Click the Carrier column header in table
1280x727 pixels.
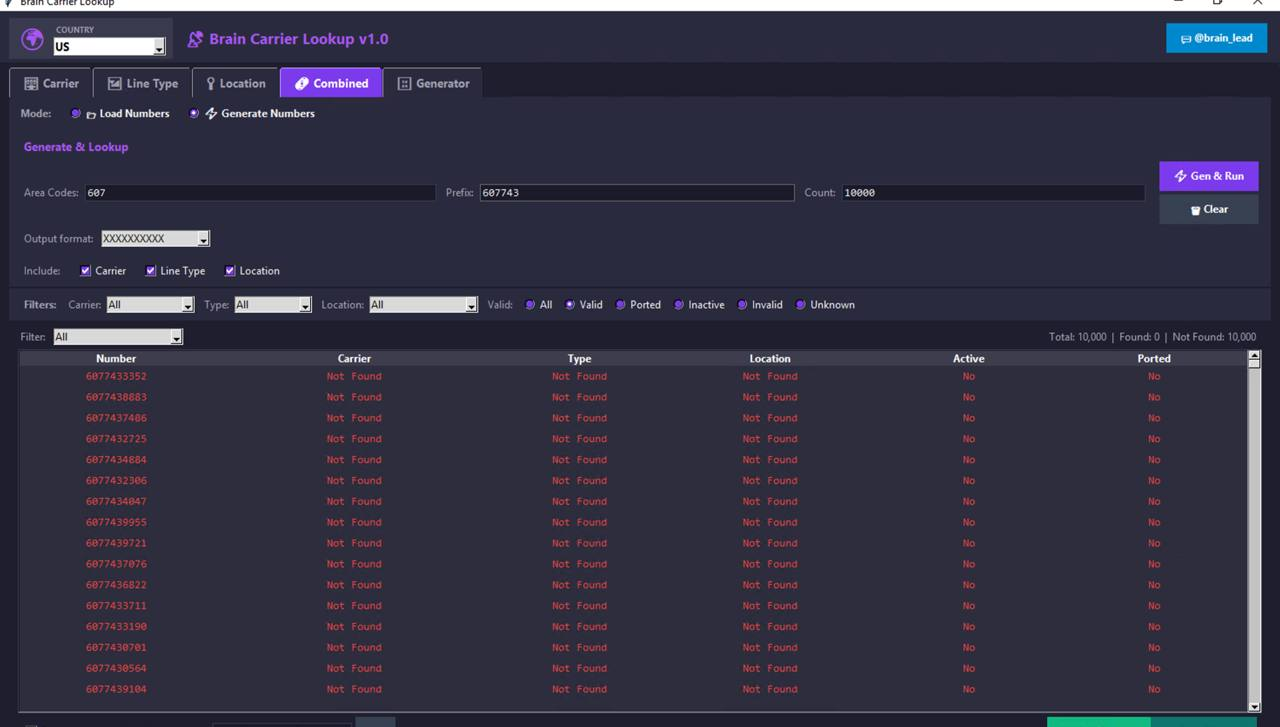pos(354,358)
